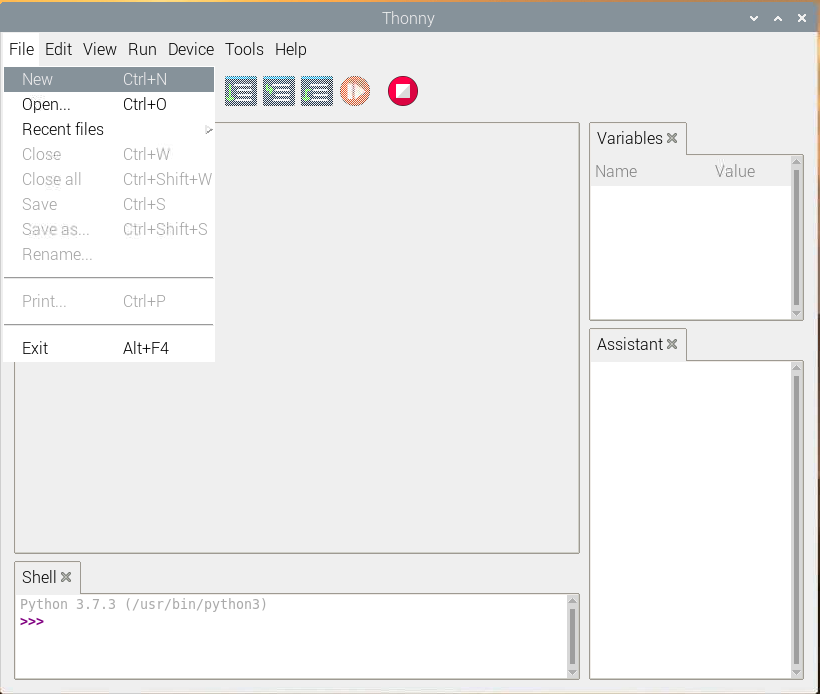Click the Shell panel scrollbar
Screen dimensions: 820x694
click(x=572, y=636)
